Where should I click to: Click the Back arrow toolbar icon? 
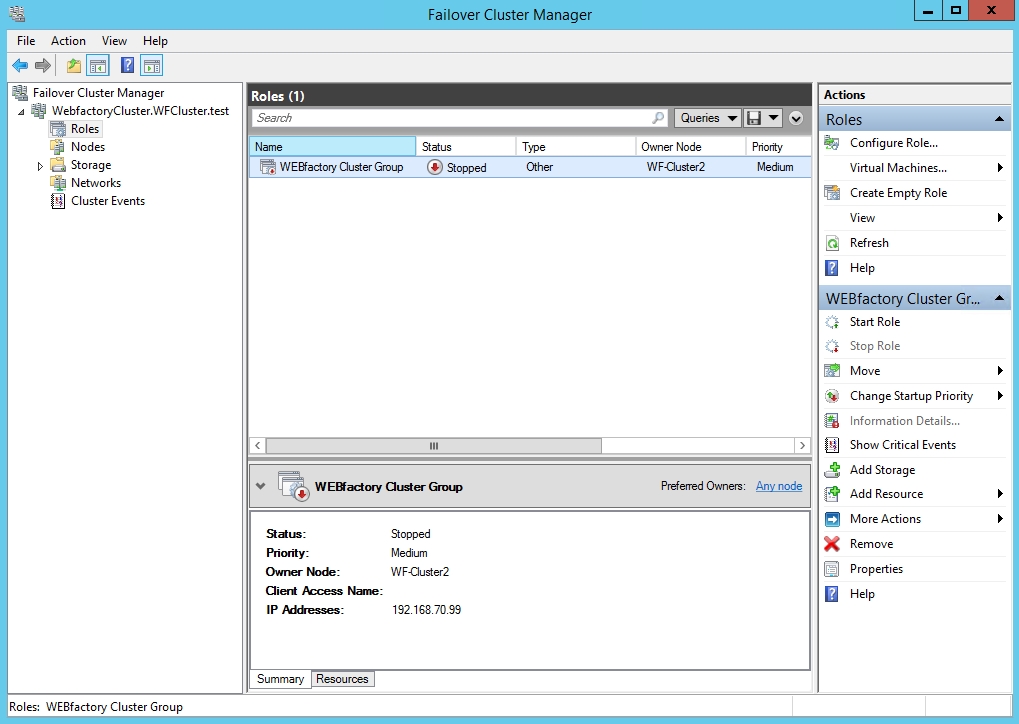(20, 66)
